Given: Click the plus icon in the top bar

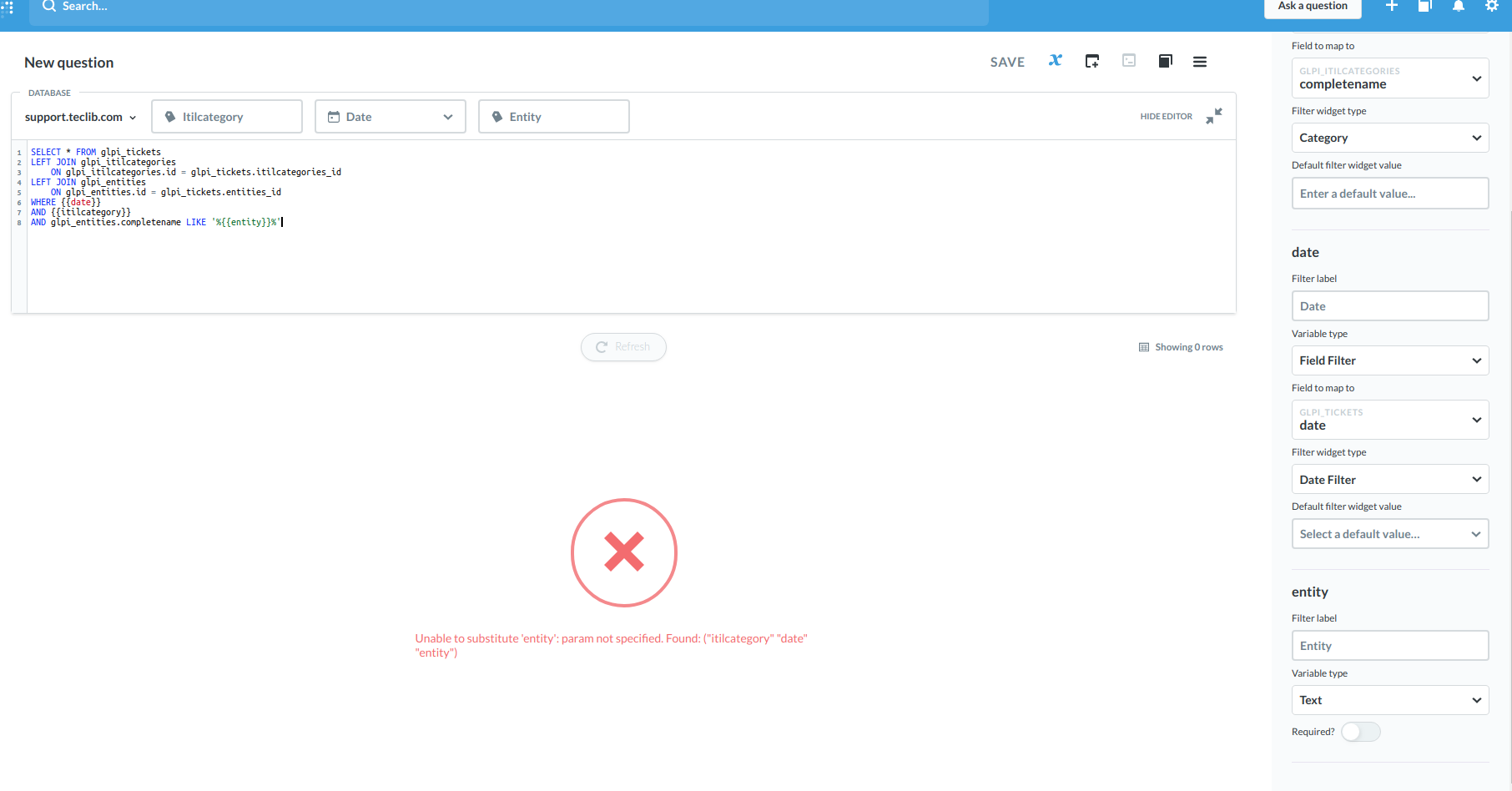Looking at the screenshot, I should (1392, 6).
